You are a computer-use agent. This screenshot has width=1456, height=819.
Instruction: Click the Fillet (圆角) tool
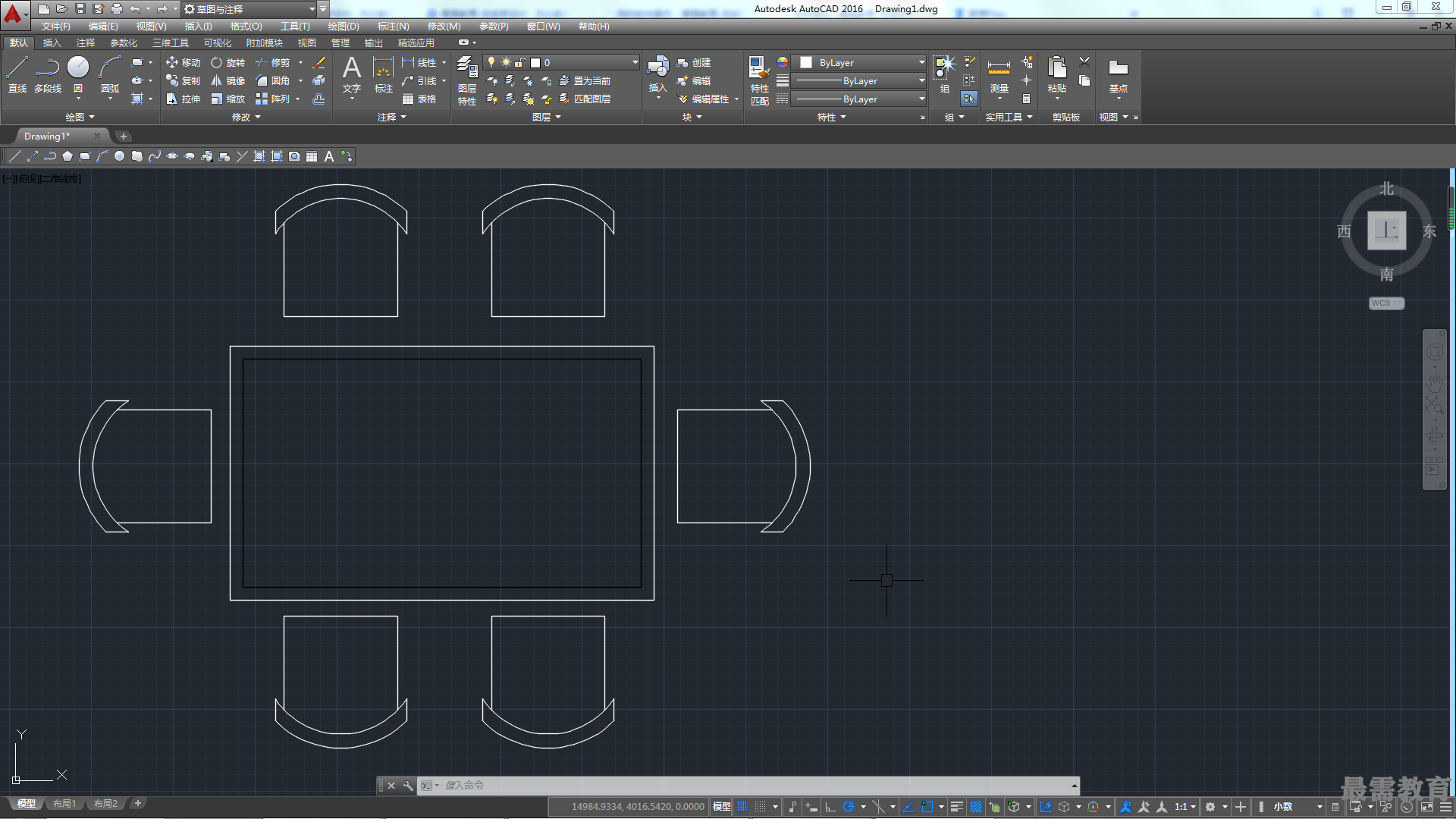[x=273, y=80]
